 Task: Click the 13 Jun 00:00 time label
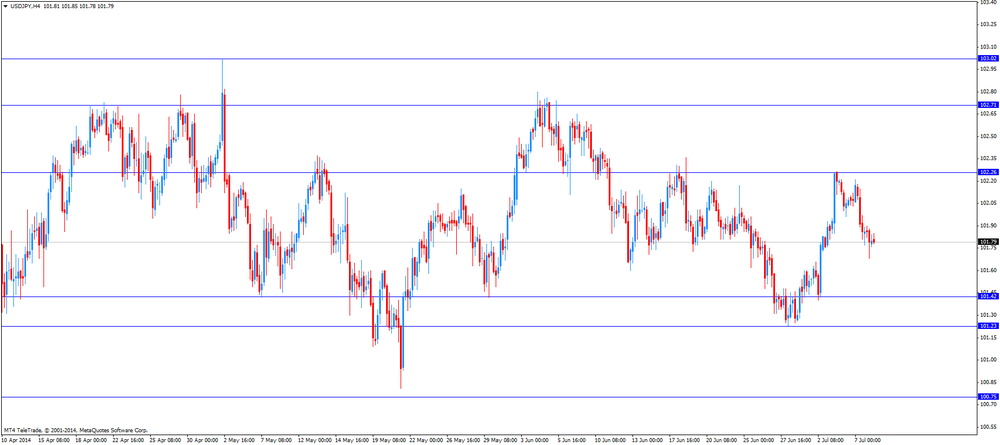click(647, 441)
